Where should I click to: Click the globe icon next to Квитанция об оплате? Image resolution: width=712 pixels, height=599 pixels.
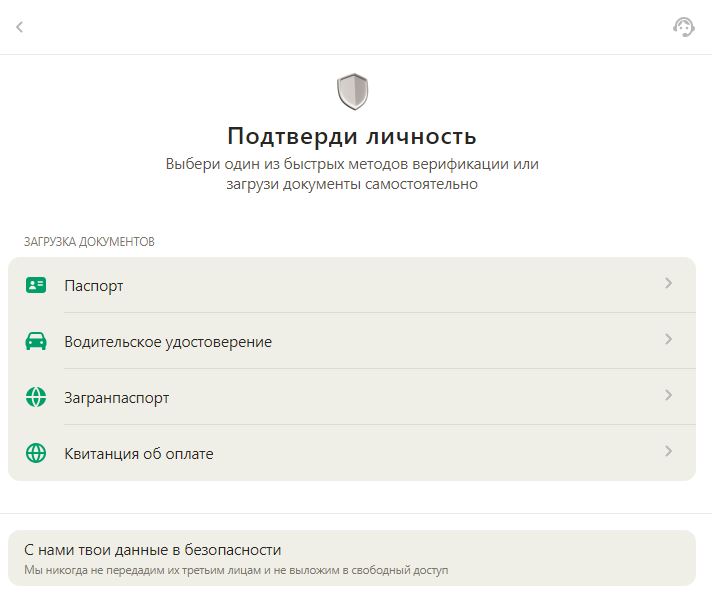[36, 453]
